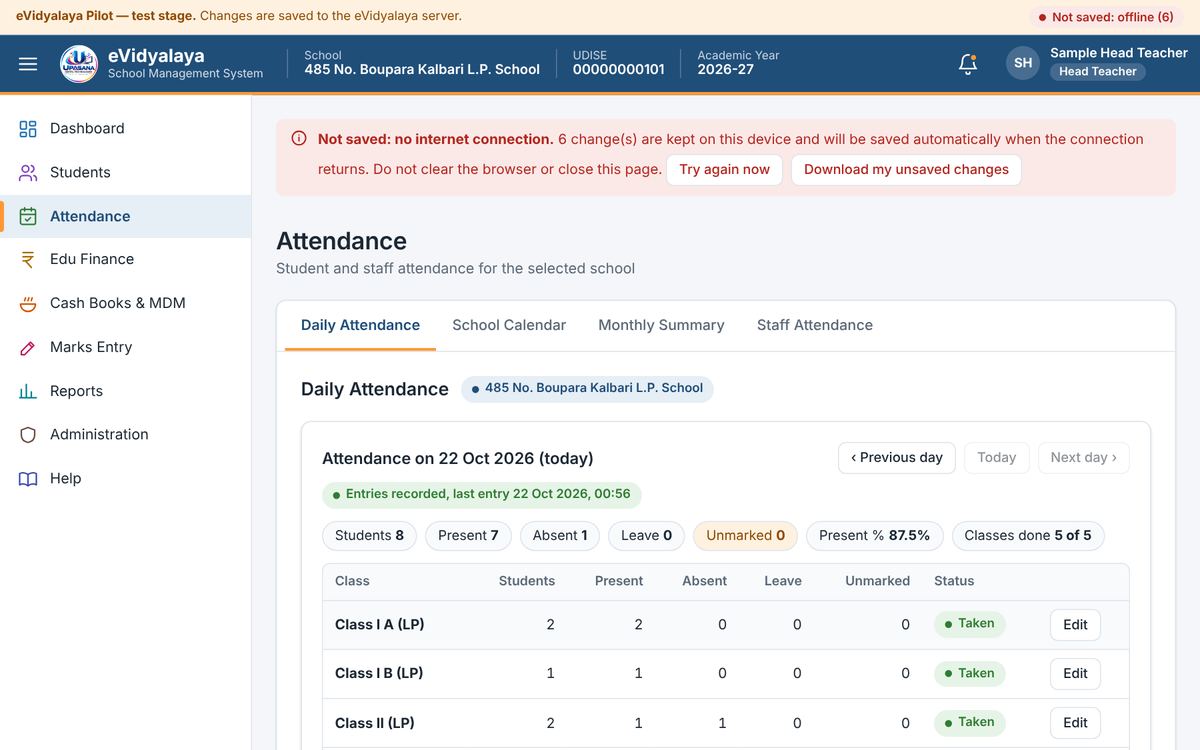The image size is (1200, 750).
Task: Click the Reports bar chart icon
Action: [x=28, y=391]
